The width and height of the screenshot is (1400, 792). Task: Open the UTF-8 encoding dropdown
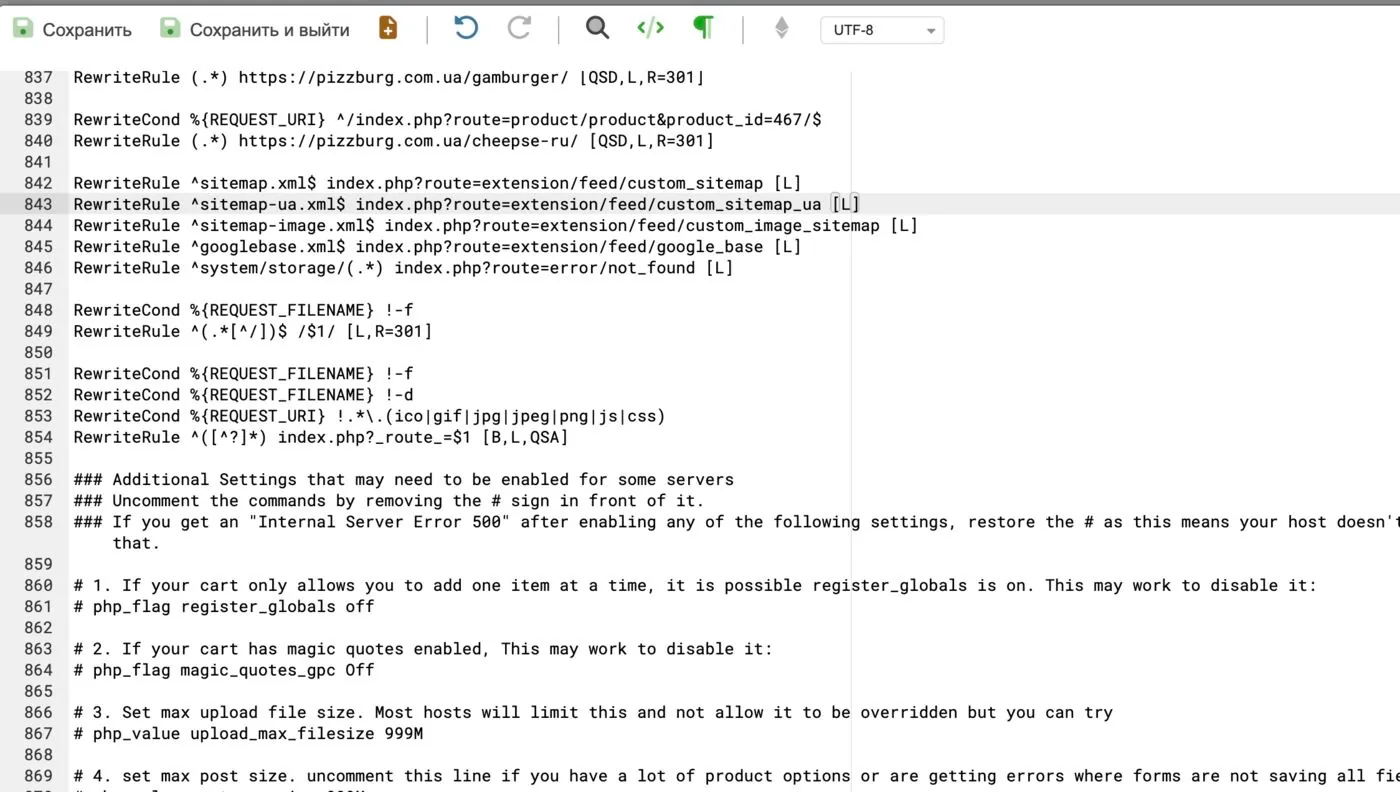click(x=882, y=30)
